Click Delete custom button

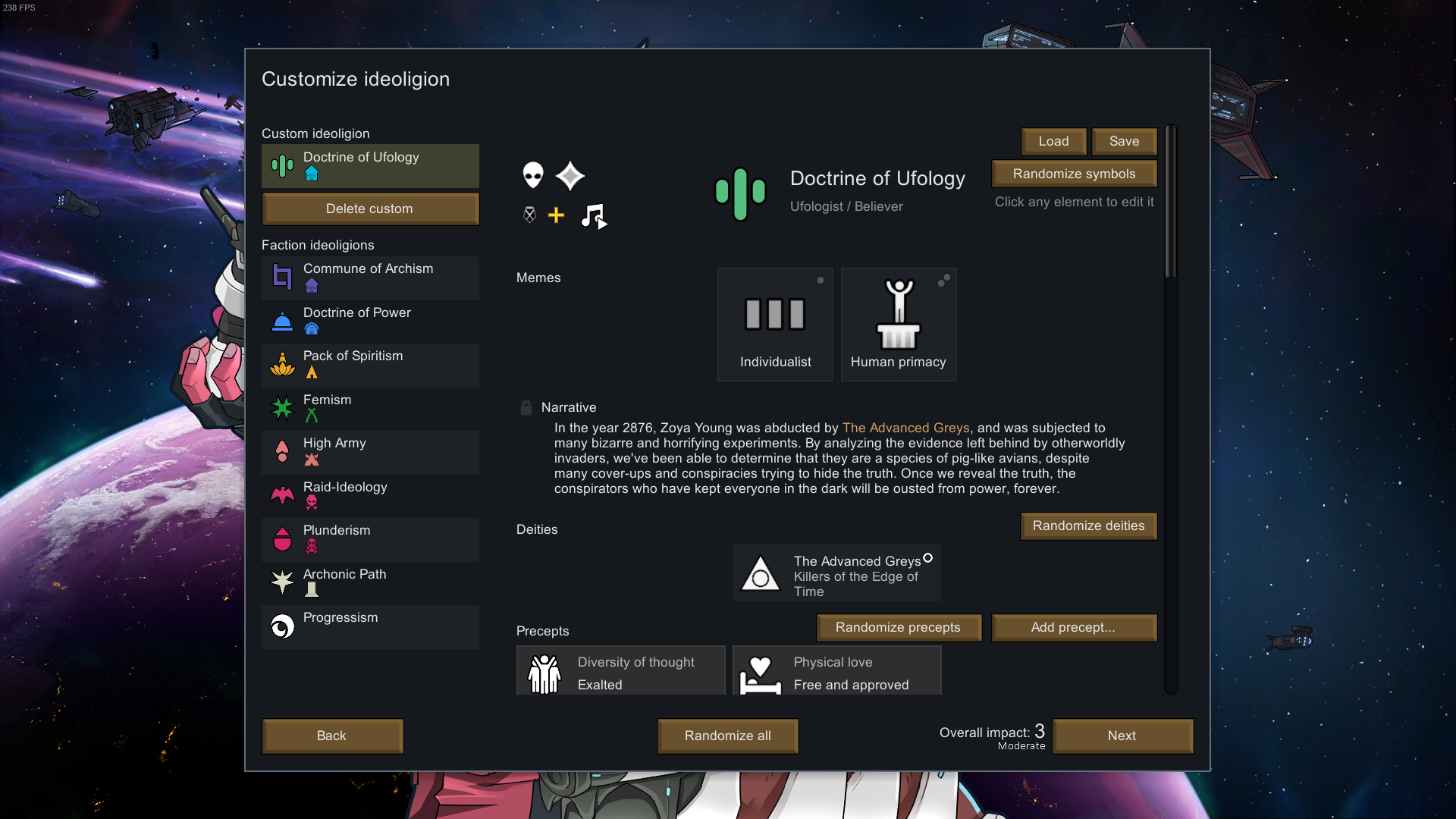(370, 209)
